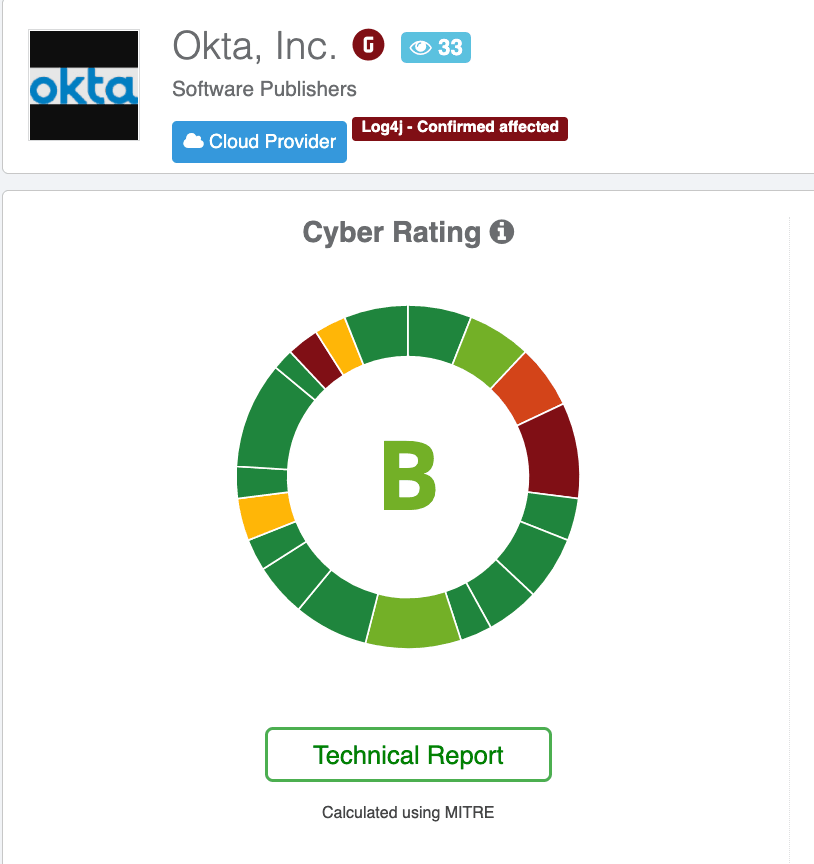Click the Calculated using MITRE label
This screenshot has height=864, width=814.
click(x=407, y=812)
